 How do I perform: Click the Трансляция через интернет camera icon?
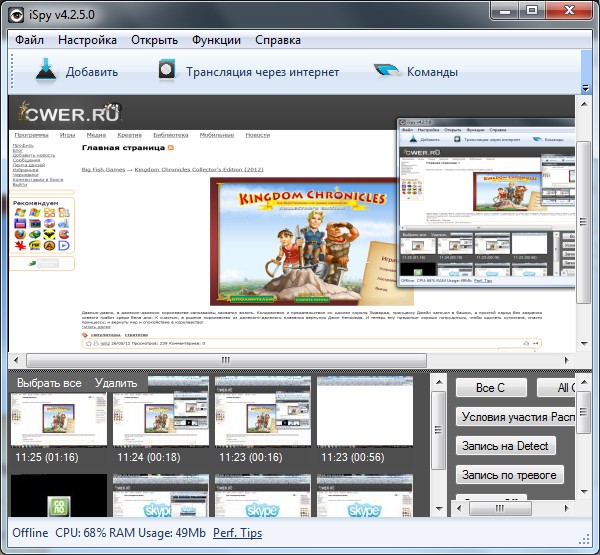[168, 71]
